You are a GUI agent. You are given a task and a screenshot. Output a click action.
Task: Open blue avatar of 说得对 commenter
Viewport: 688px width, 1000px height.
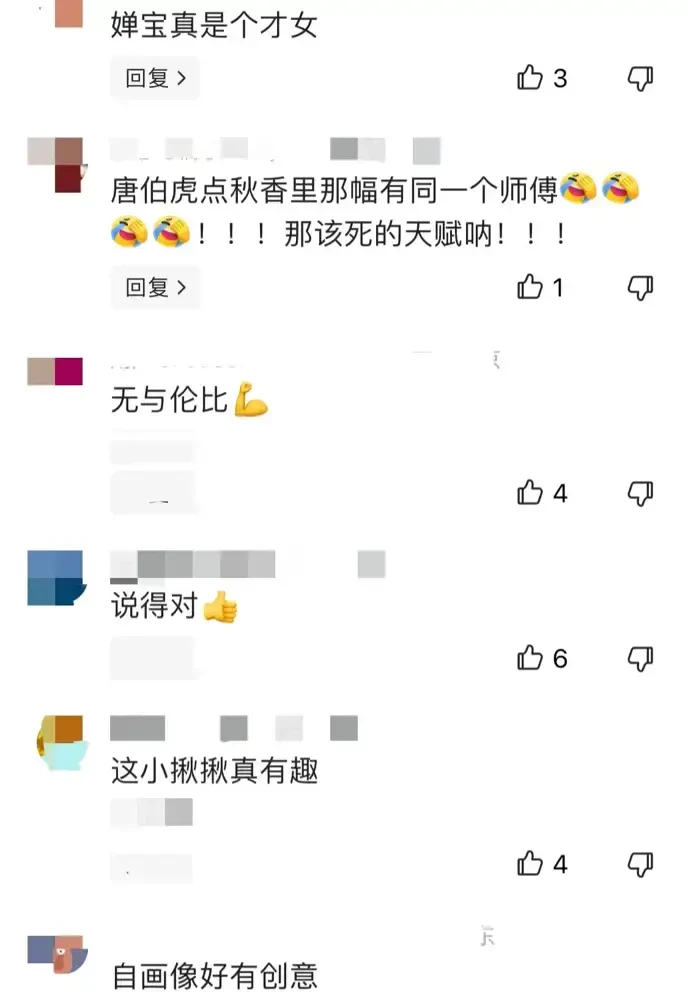click(55, 578)
